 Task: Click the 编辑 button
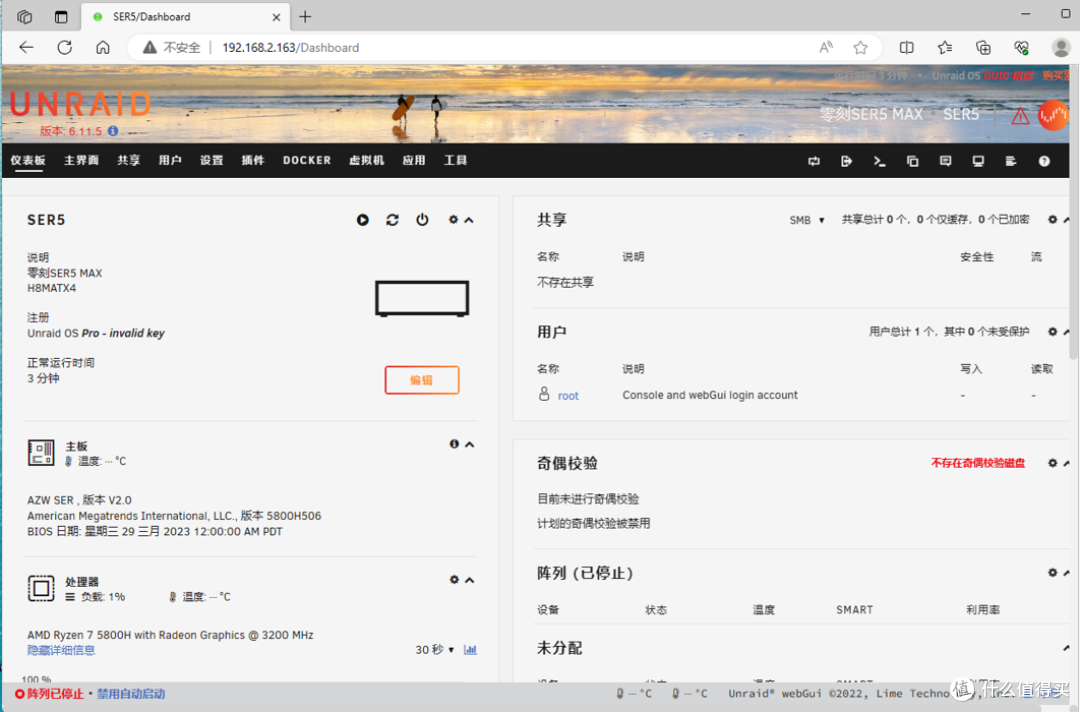pyautogui.click(x=422, y=380)
